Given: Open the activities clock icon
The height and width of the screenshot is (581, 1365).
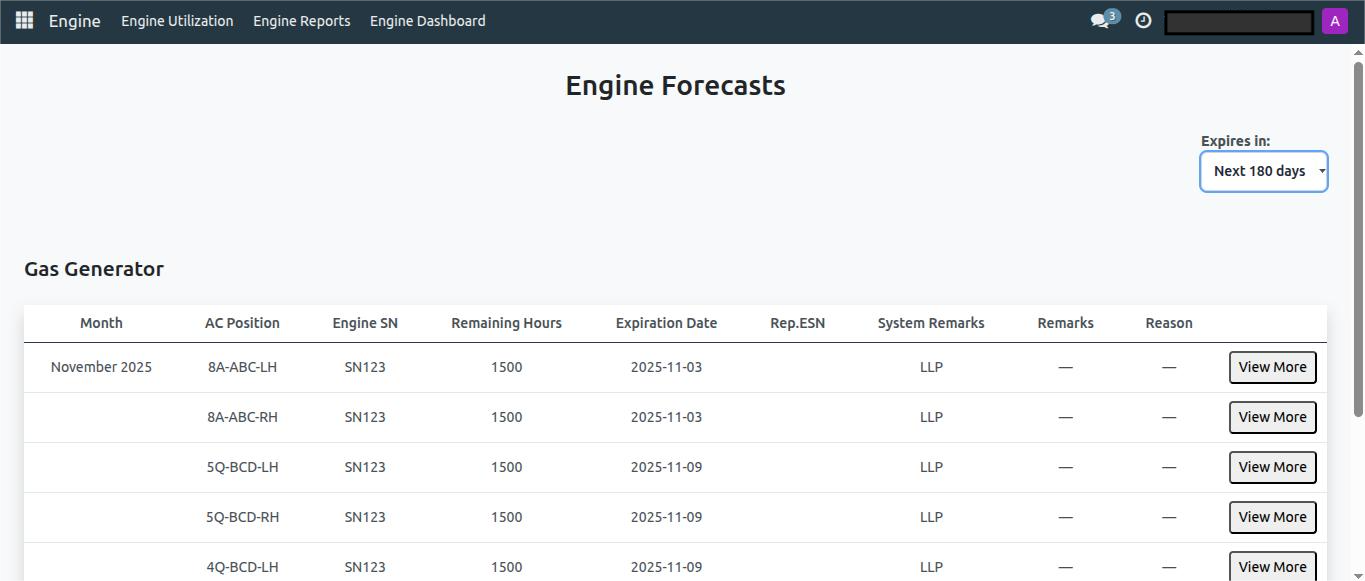Looking at the screenshot, I should pyautogui.click(x=1143, y=21).
